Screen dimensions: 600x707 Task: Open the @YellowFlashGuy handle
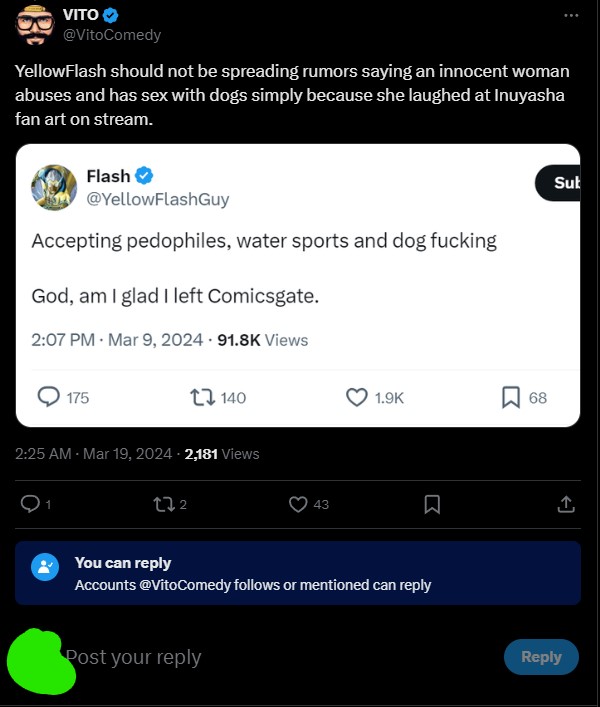(x=158, y=199)
